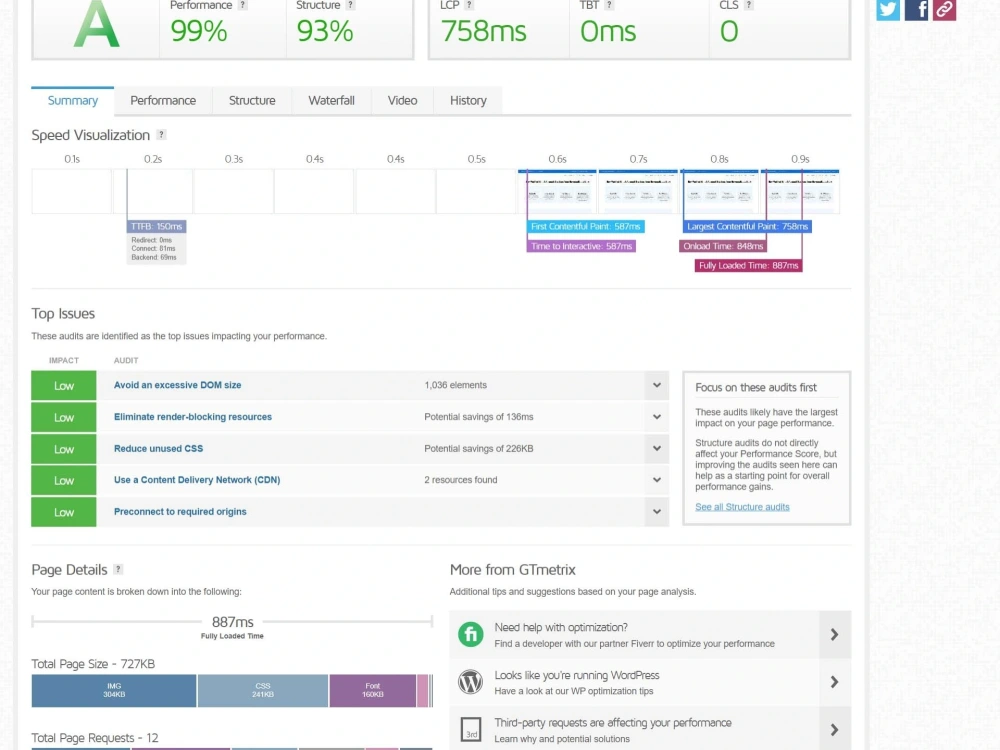Image resolution: width=1000 pixels, height=750 pixels.
Task: Select the 0.9s filmstrip thumbnail
Action: (800, 191)
